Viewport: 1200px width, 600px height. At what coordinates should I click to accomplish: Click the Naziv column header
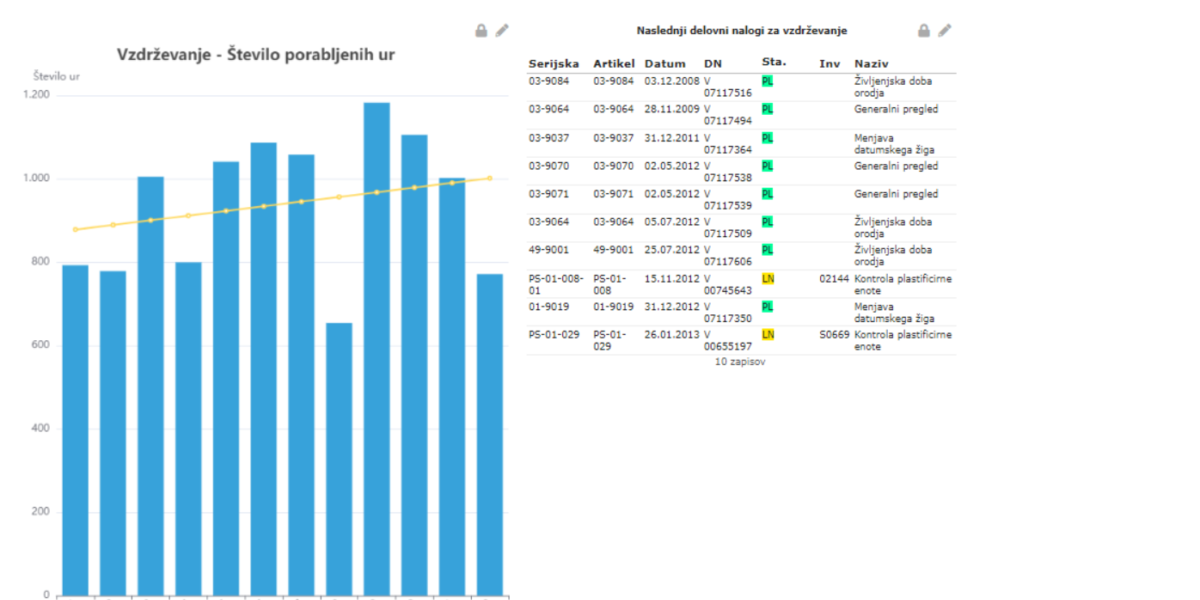[x=871, y=64]
